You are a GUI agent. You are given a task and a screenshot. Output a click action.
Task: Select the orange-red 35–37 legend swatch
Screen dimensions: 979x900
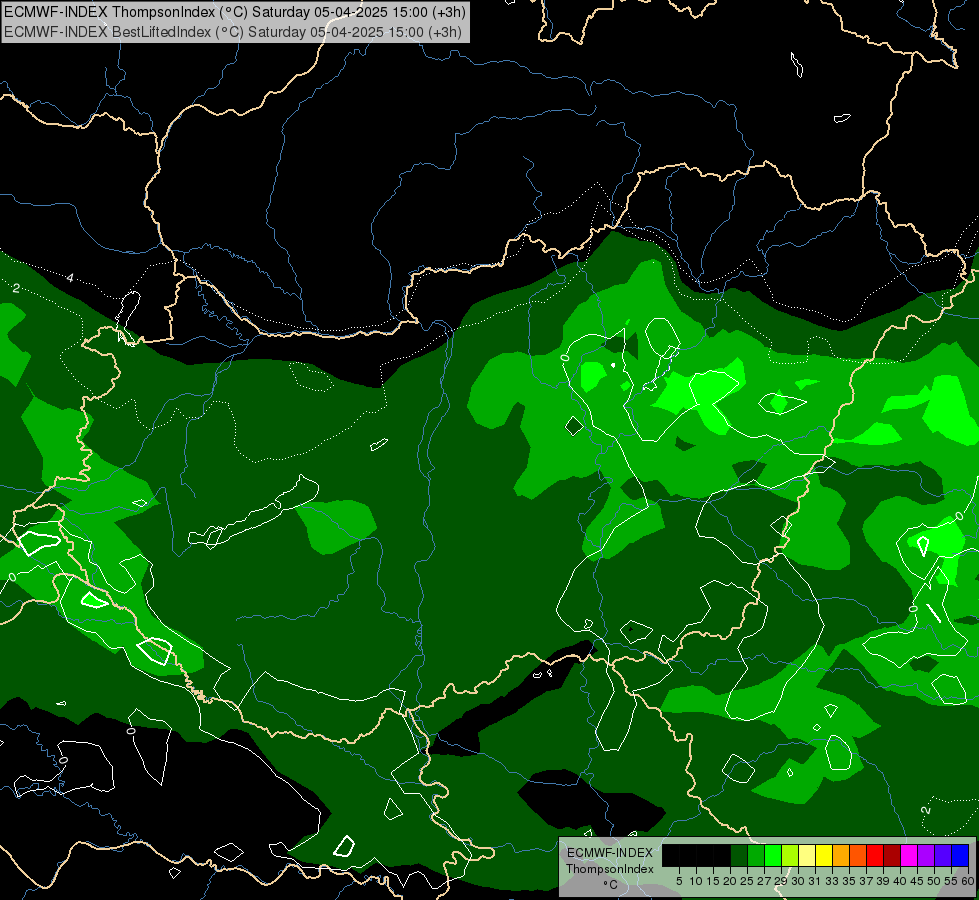tap(857, 855)
